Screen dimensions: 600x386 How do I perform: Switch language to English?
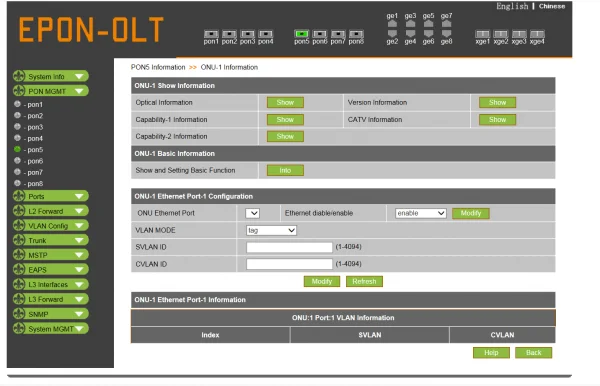click(x=512, y=6)
